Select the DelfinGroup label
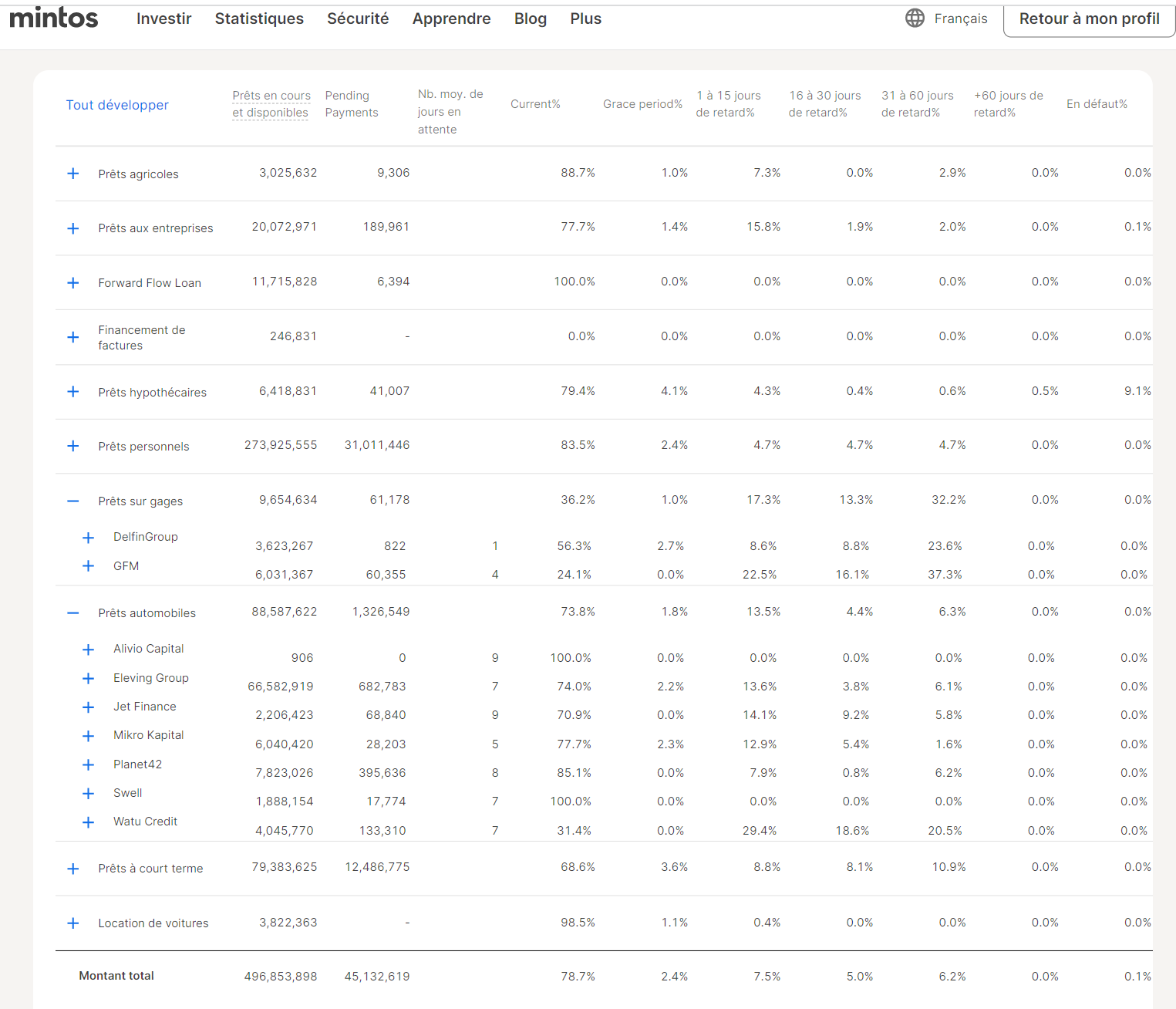1176x1009 pixels. pyautogui.click(x=146, y=537)
